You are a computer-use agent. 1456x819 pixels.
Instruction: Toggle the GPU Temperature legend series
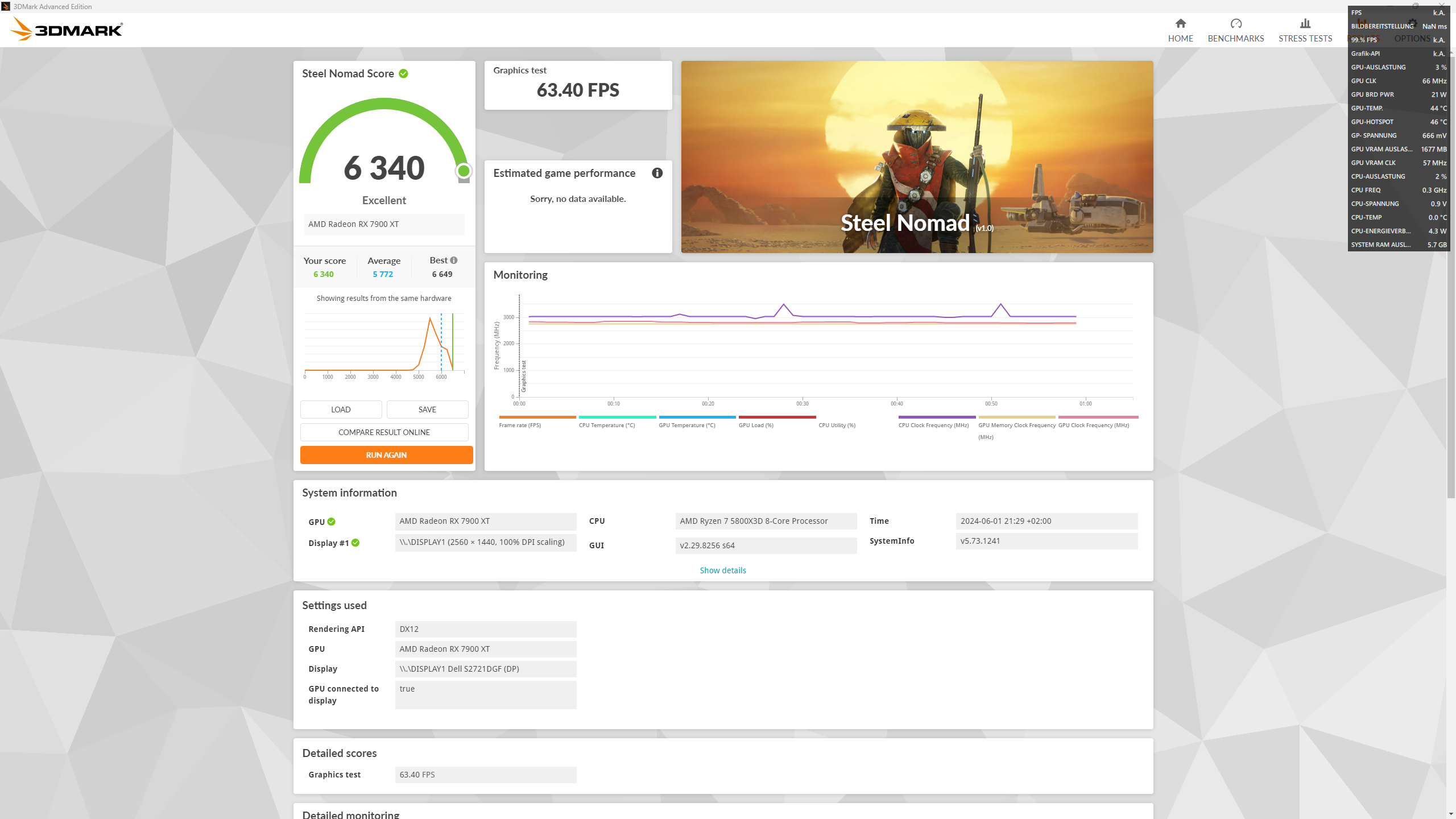[686, 425]
